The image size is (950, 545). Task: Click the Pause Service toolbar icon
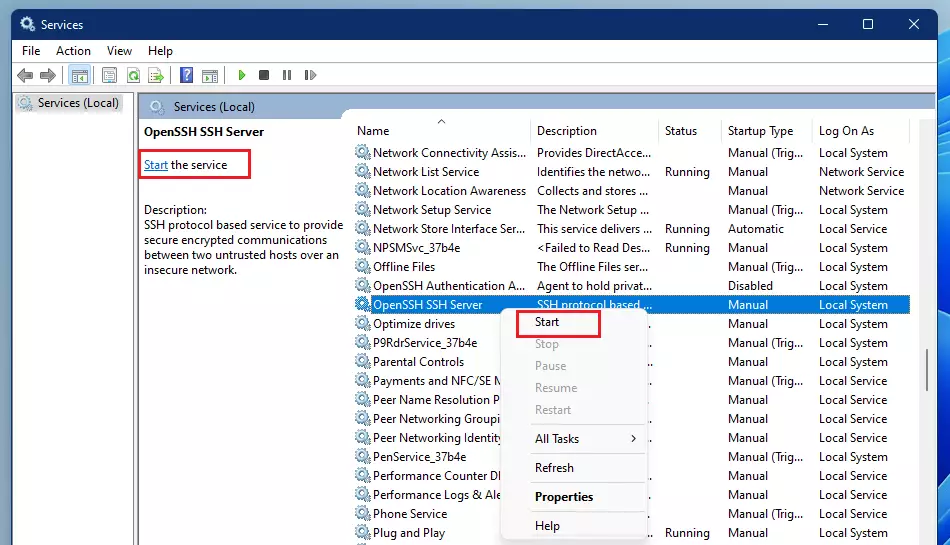click(287, 75)
